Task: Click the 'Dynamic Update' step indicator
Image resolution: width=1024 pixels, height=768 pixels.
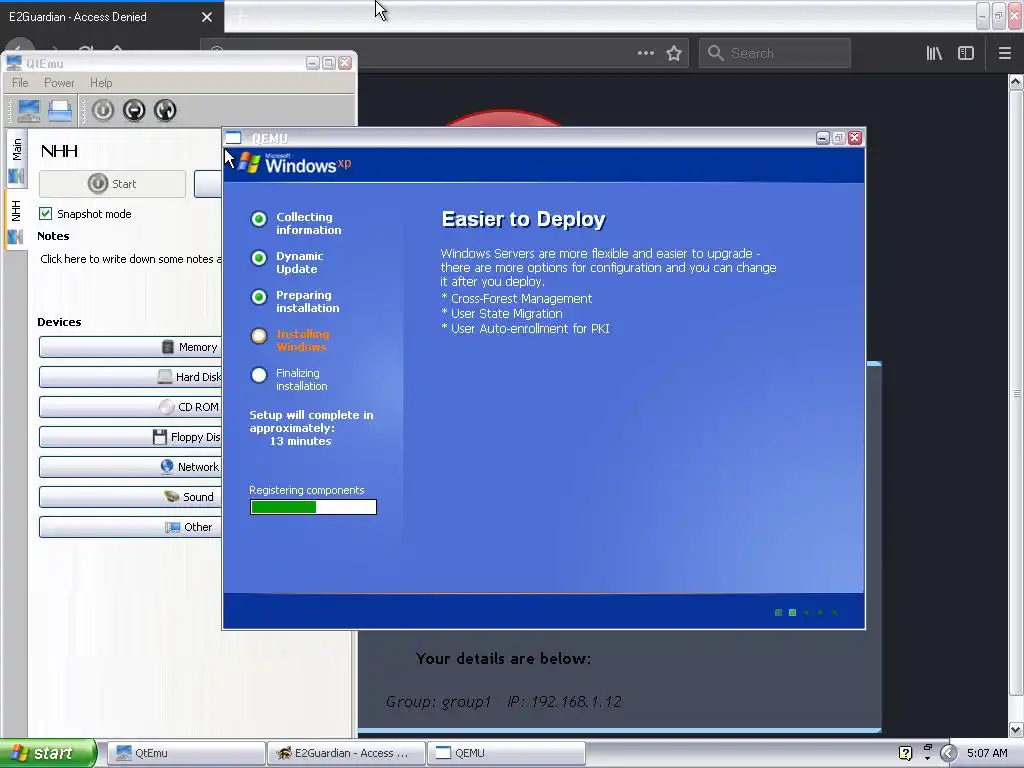Action: pos(259,258)
